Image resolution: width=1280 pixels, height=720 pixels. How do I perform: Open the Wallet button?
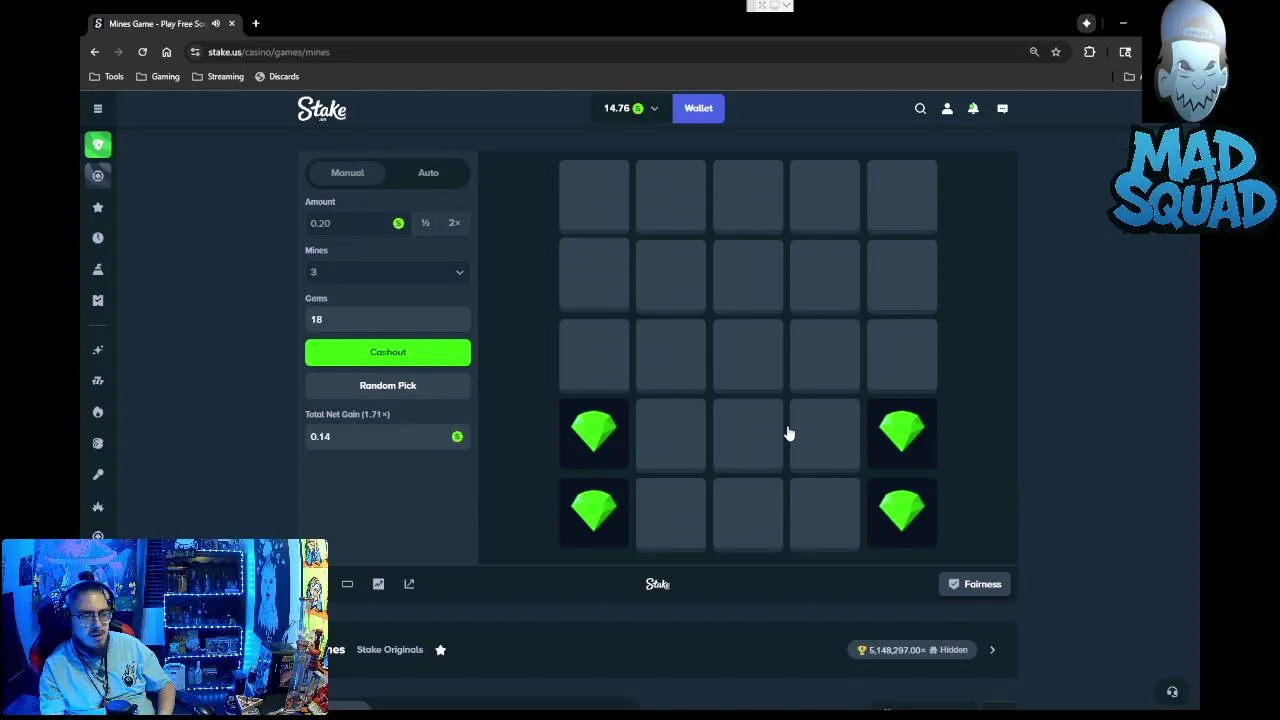(x=698, y=108)
